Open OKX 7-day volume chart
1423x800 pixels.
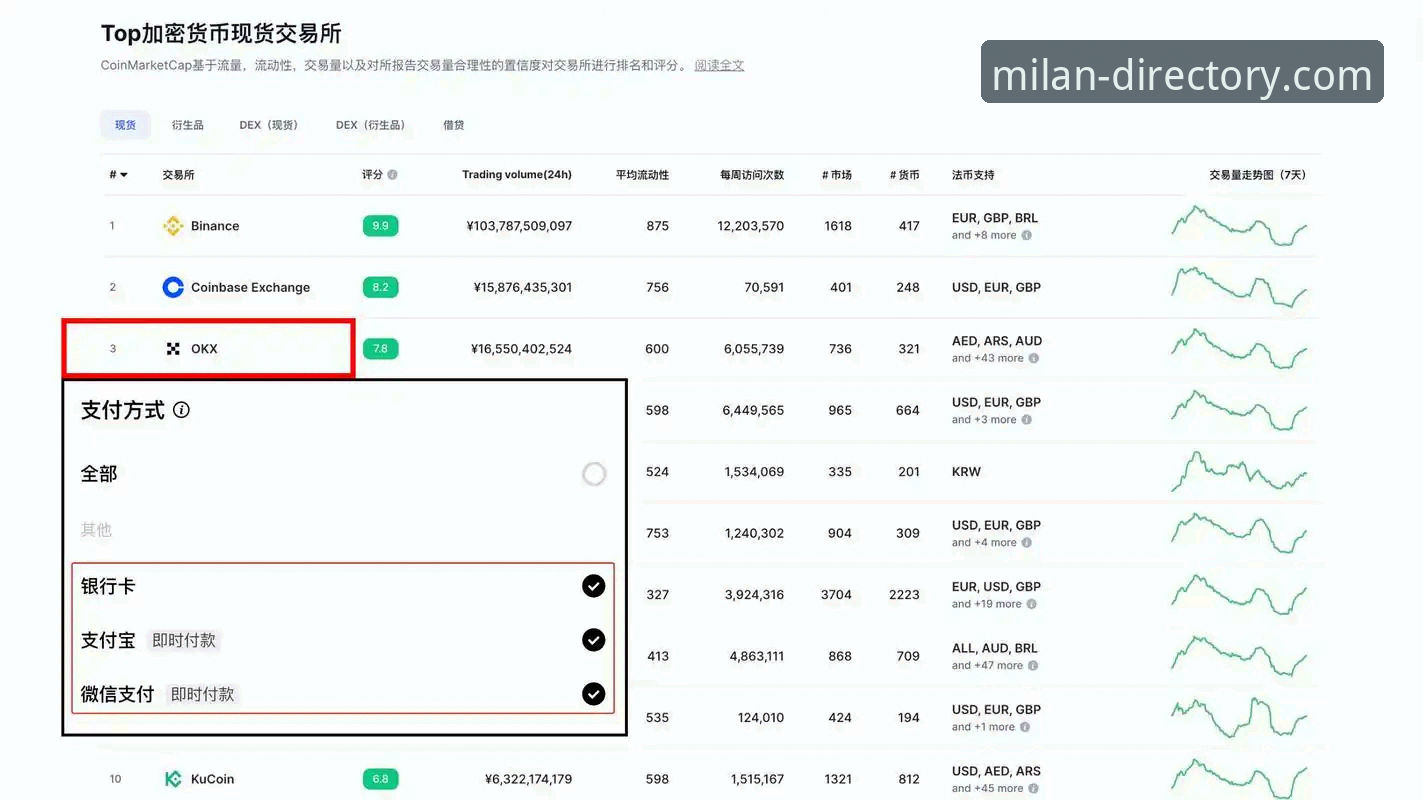click(1239, 349)
